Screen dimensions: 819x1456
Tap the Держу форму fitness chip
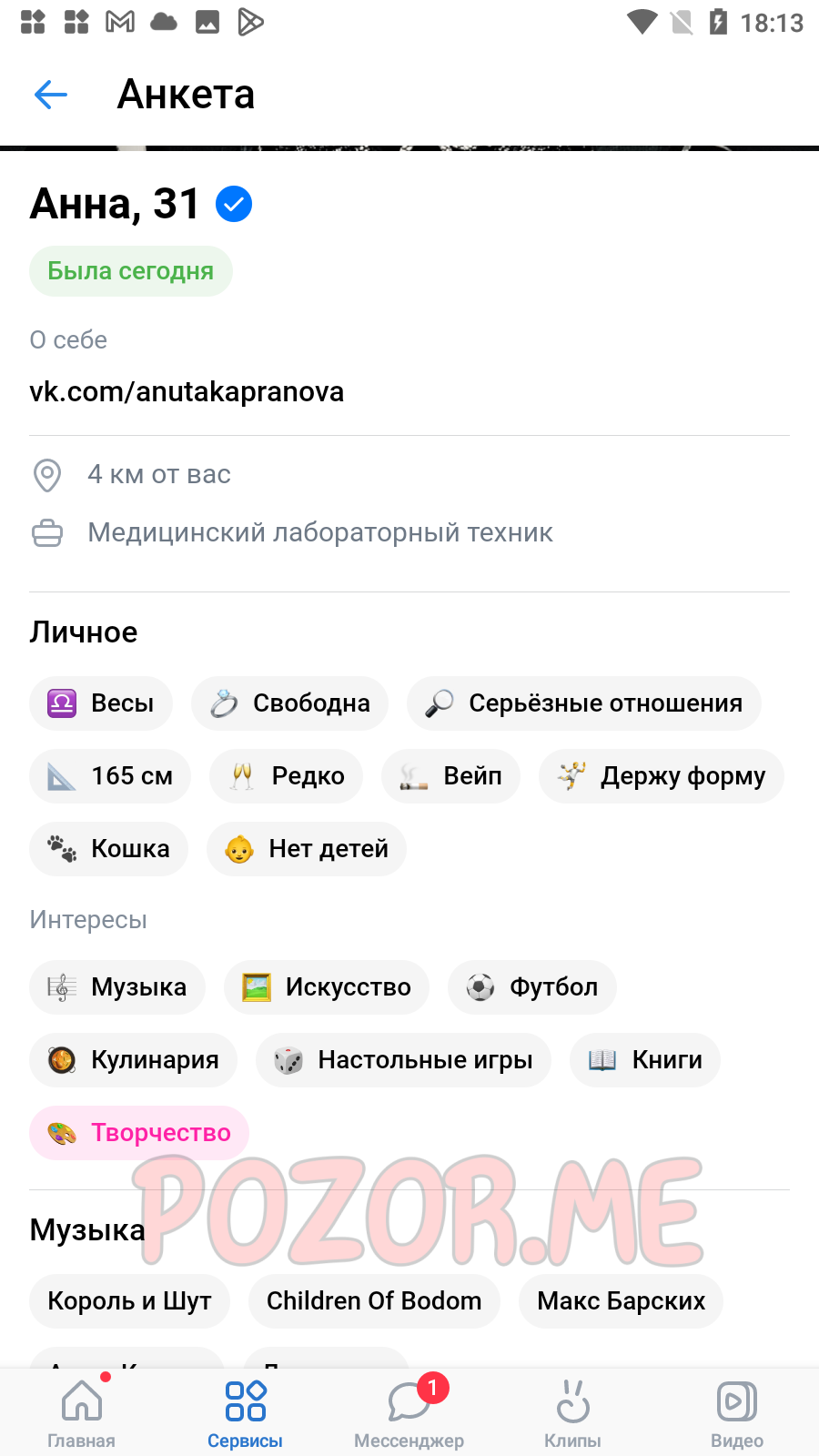(662, 776)
